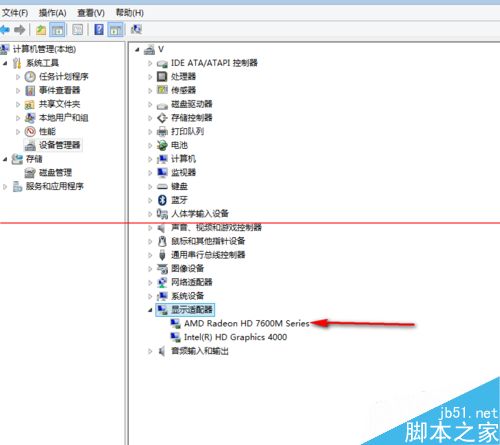The image size is (500, 445).
Task: Click the 打印队列 printer icon
Action: click(162, 132)
